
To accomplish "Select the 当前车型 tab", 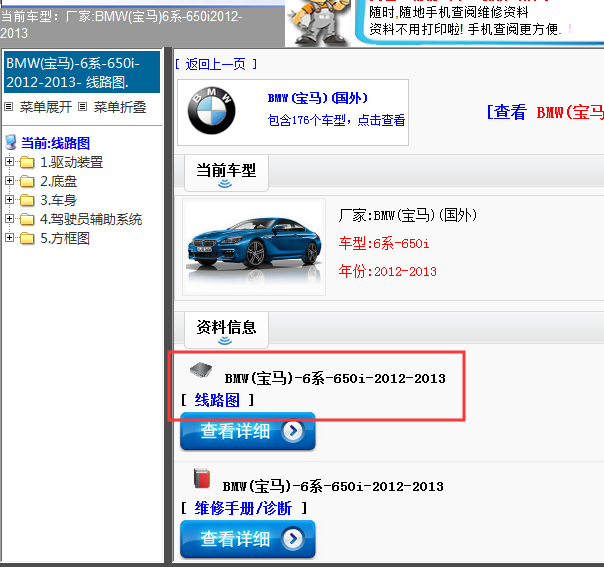I will click(x=226, y=173).
